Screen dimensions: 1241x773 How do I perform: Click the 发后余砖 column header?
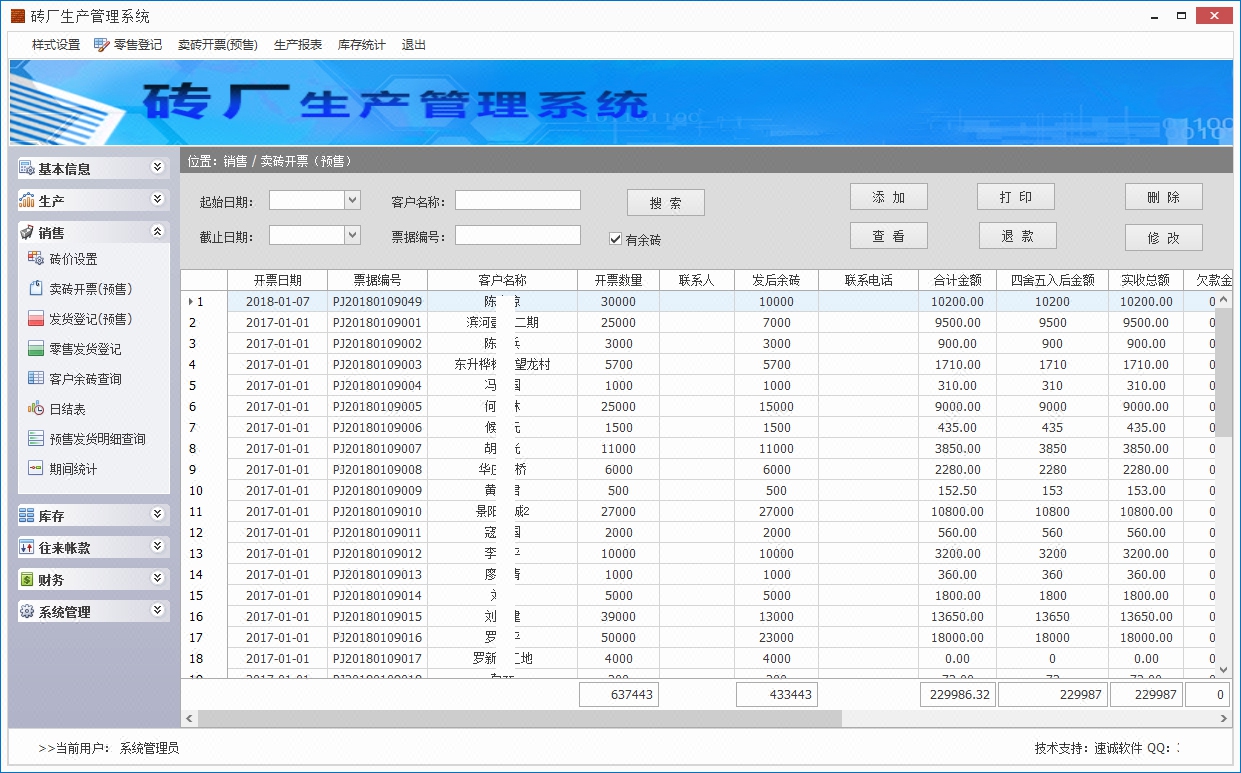coord(776,280)
